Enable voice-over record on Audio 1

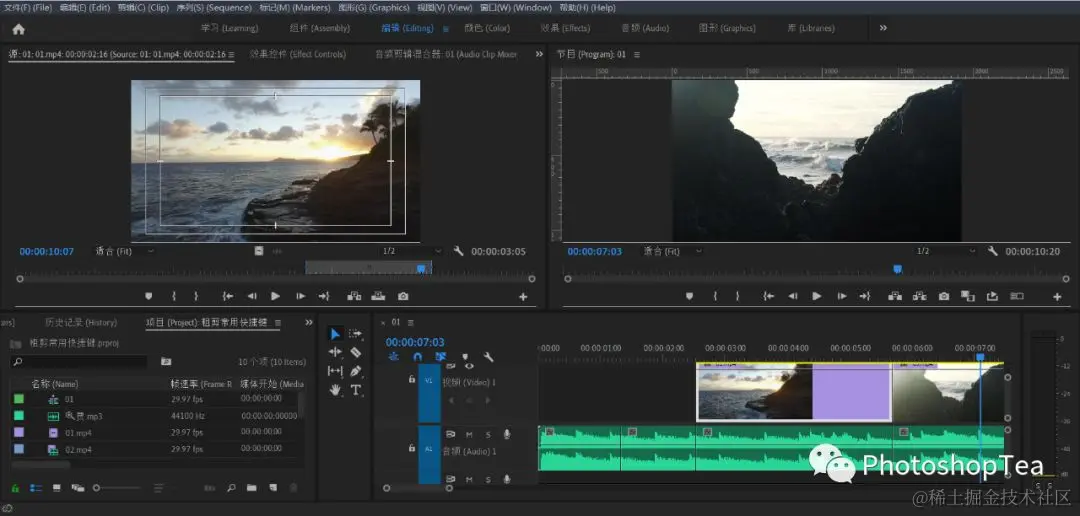[507, 435]
